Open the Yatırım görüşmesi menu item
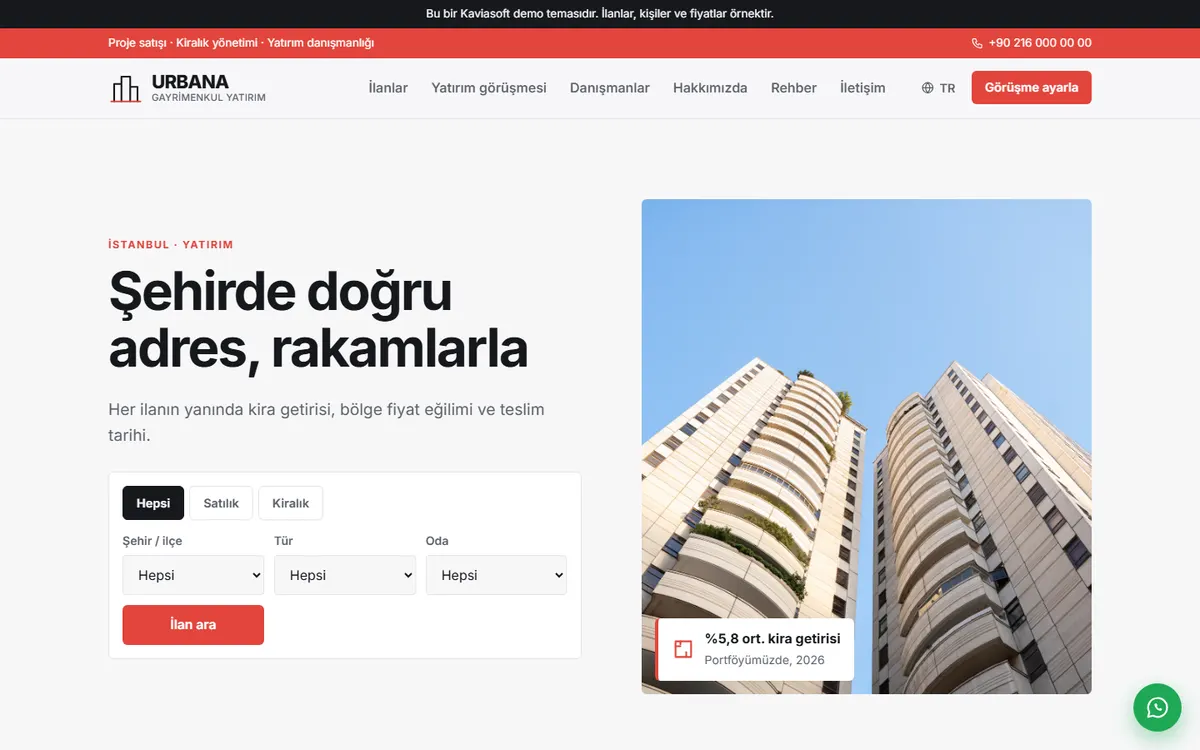 pyautogui.click(x=489, y=88)
